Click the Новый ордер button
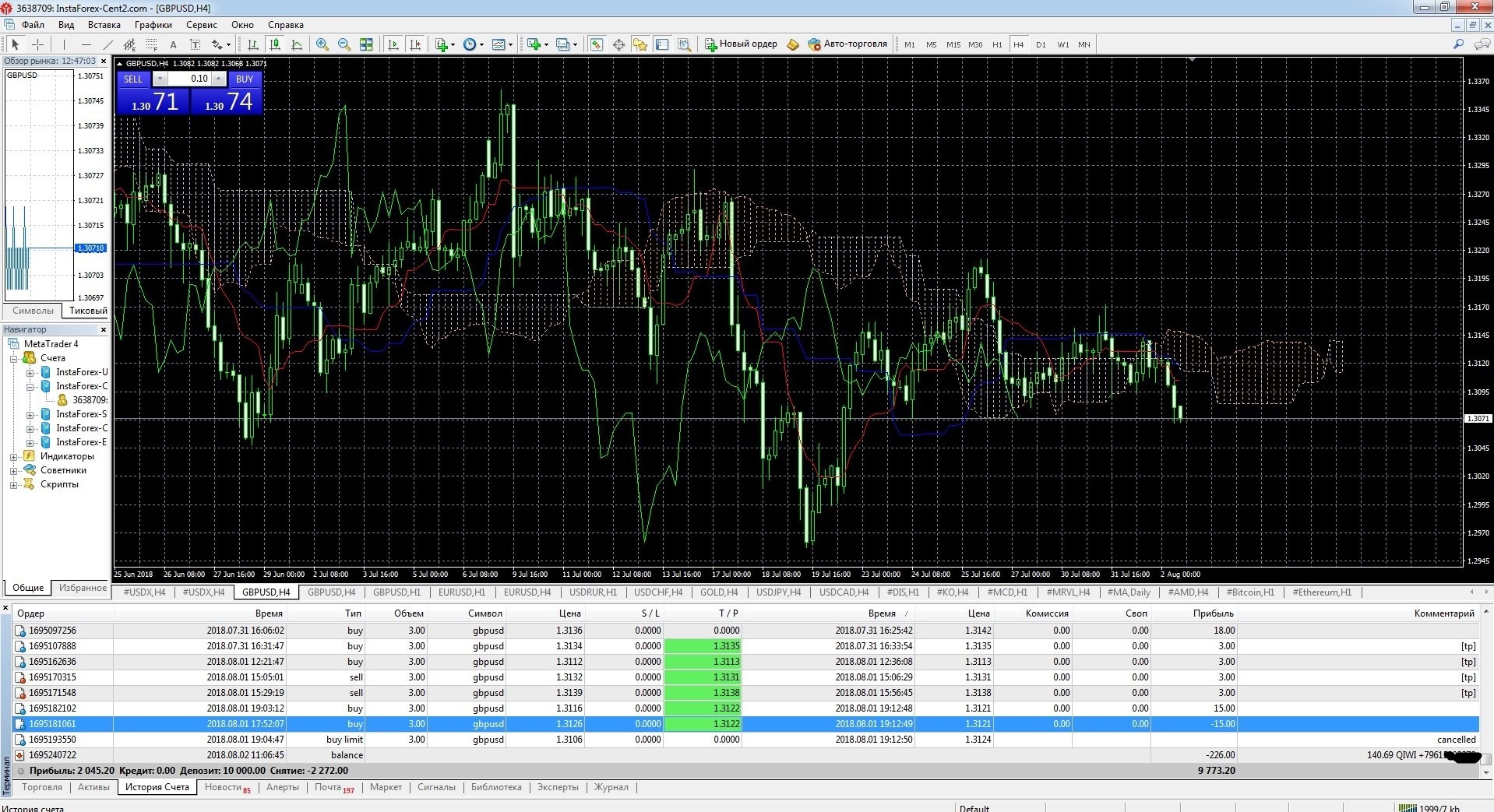Screen dimensions: 1494x812 tap(741, 44)
